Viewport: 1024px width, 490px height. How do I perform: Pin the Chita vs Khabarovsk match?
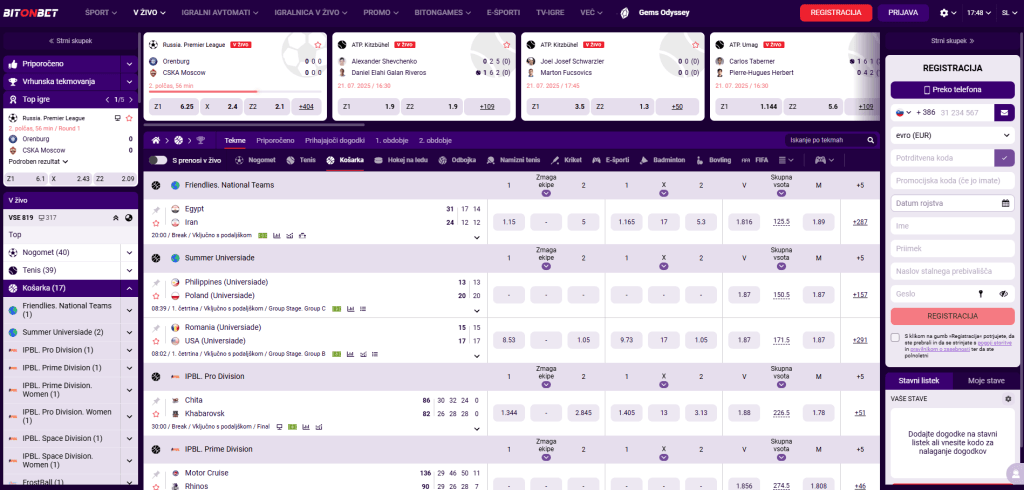156,400
